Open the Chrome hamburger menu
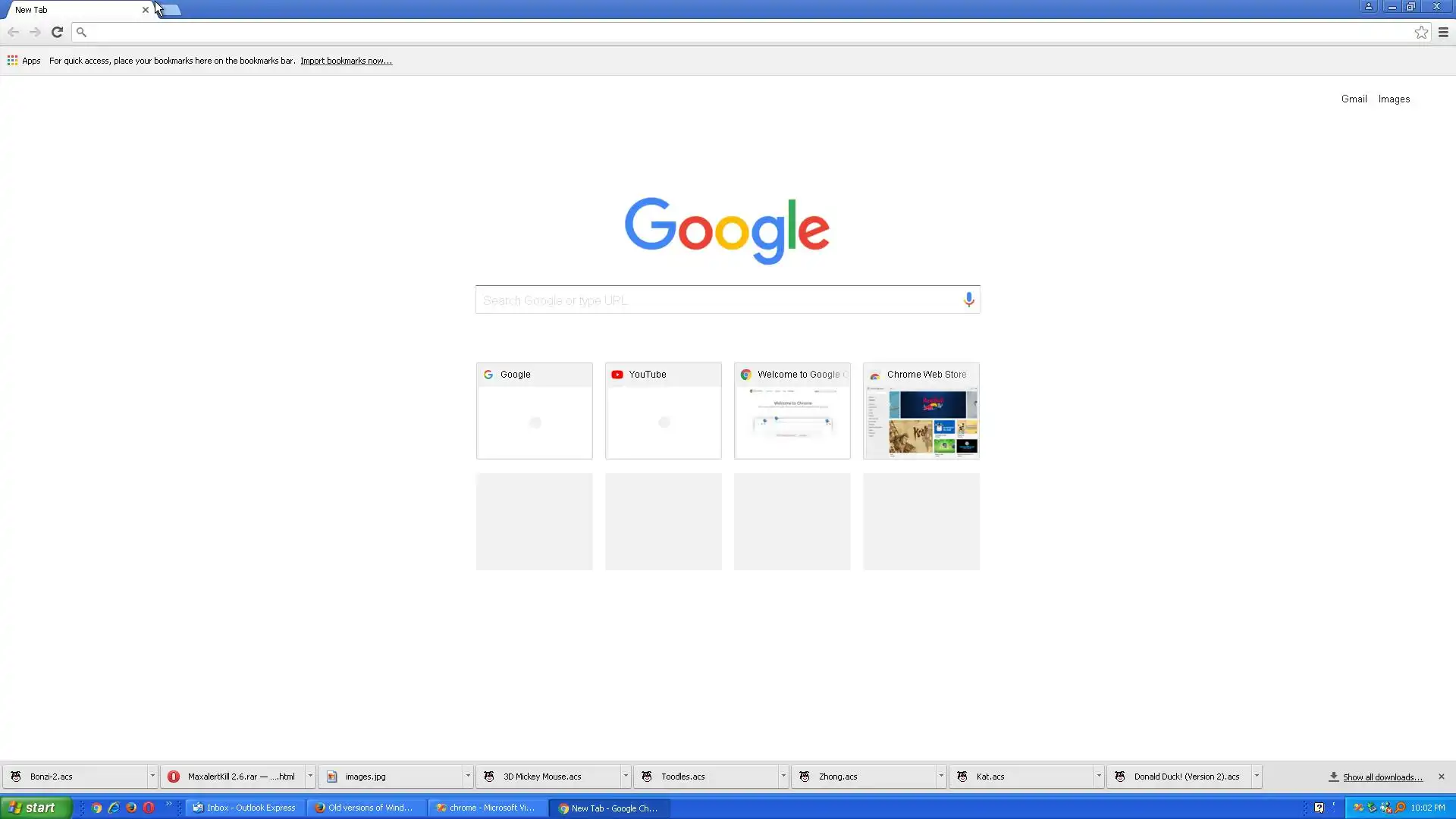 click(x=1443, y=32)
